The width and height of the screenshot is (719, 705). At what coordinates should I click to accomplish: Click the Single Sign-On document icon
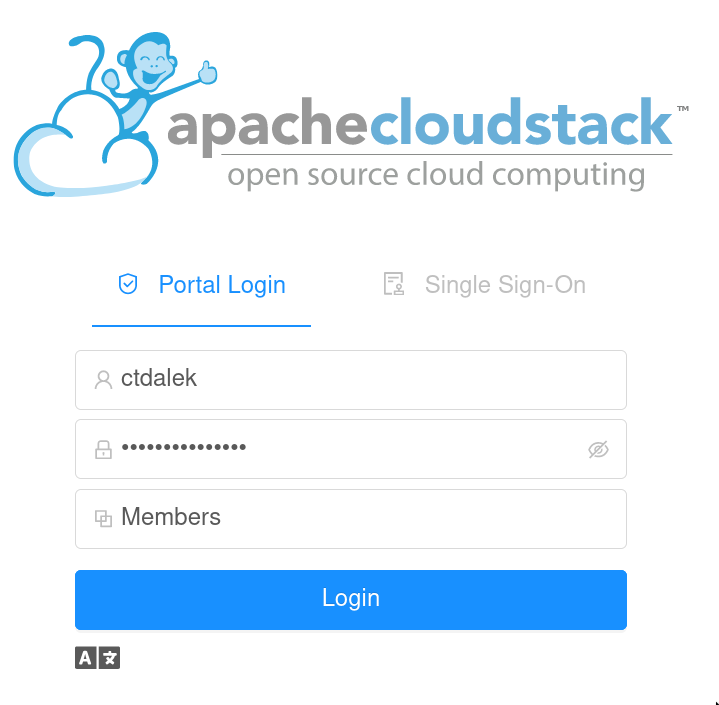pyautogui.click(x=394, y=284)
